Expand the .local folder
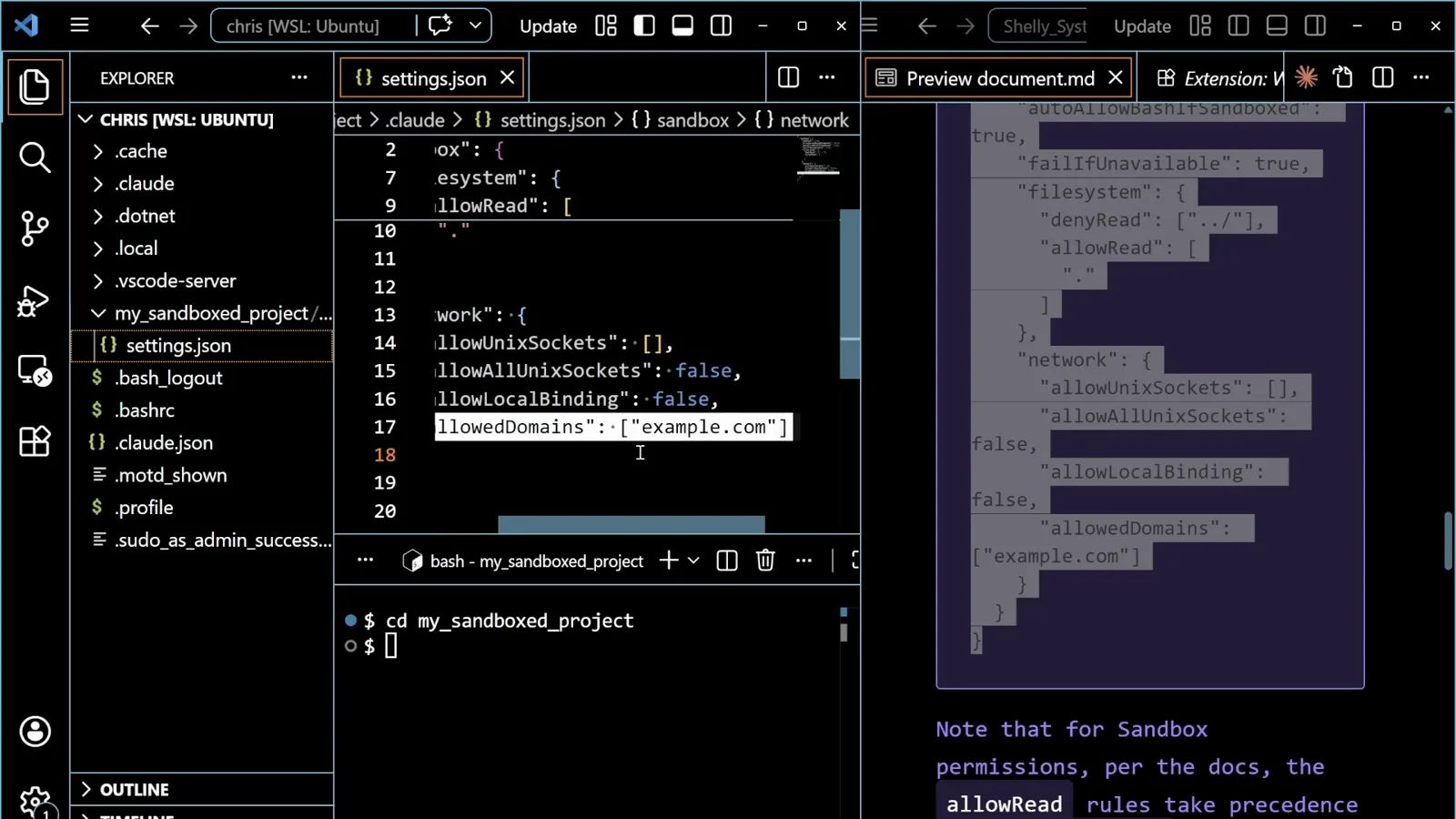The image size is (1456, 819). [202, 248]
